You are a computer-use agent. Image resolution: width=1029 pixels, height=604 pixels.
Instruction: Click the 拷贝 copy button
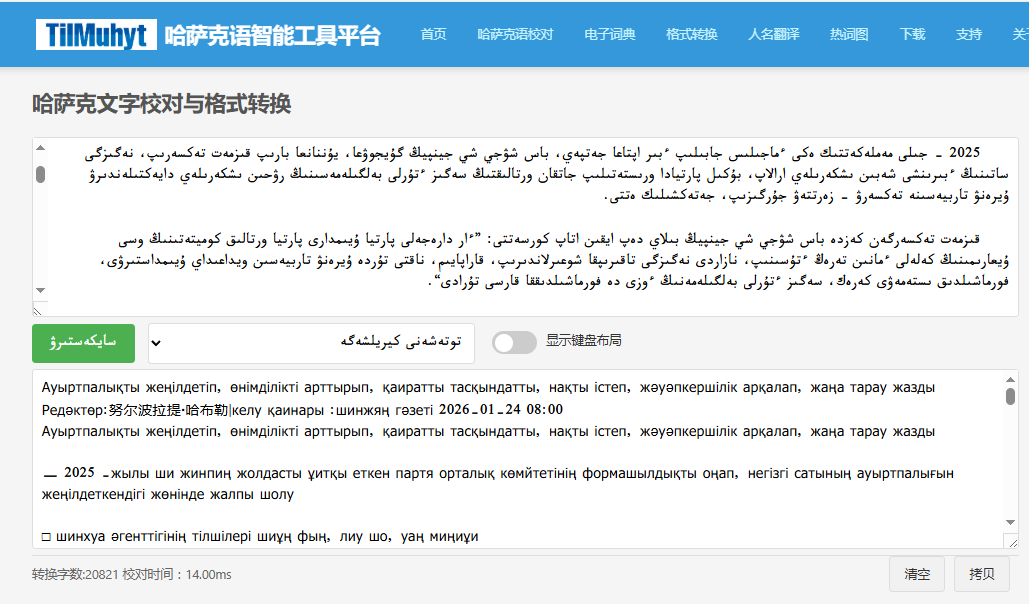click(x=981, y=574)
